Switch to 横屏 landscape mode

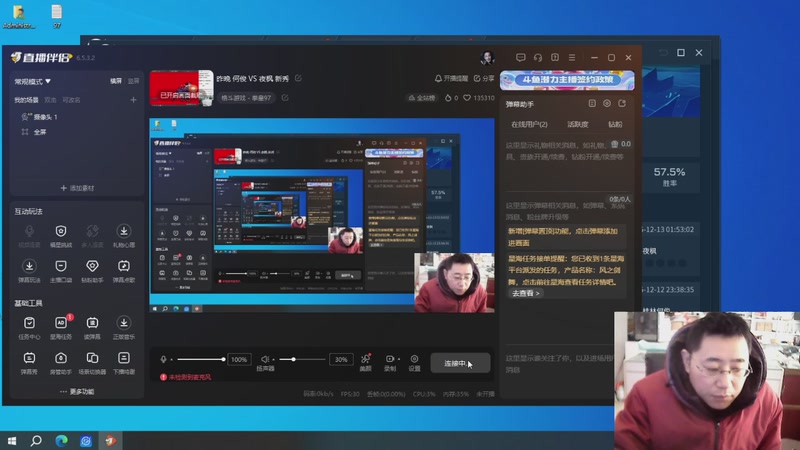116,81
